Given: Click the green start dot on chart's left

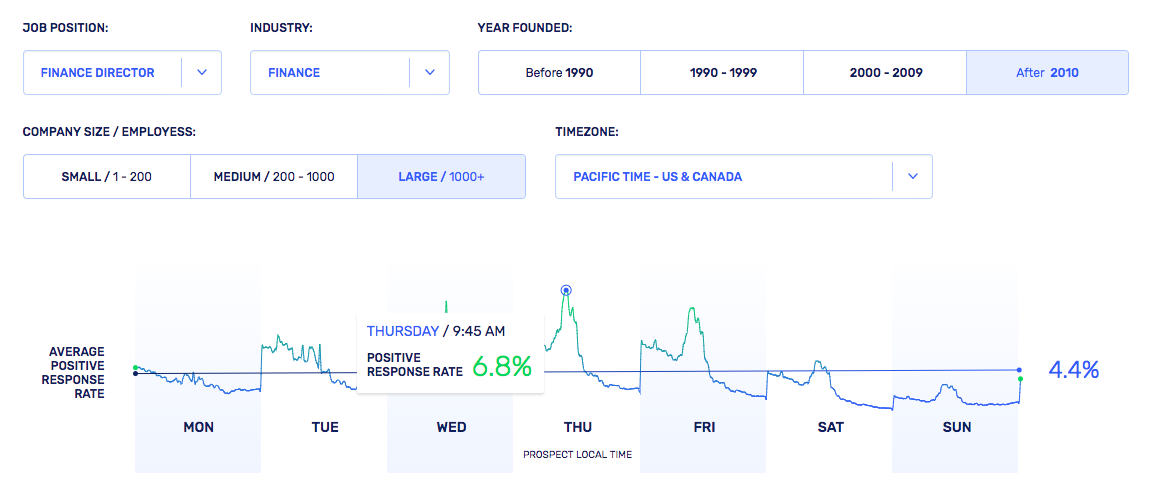Looking at the screenshot, I should pyautogui.click(x=135, y=367).
